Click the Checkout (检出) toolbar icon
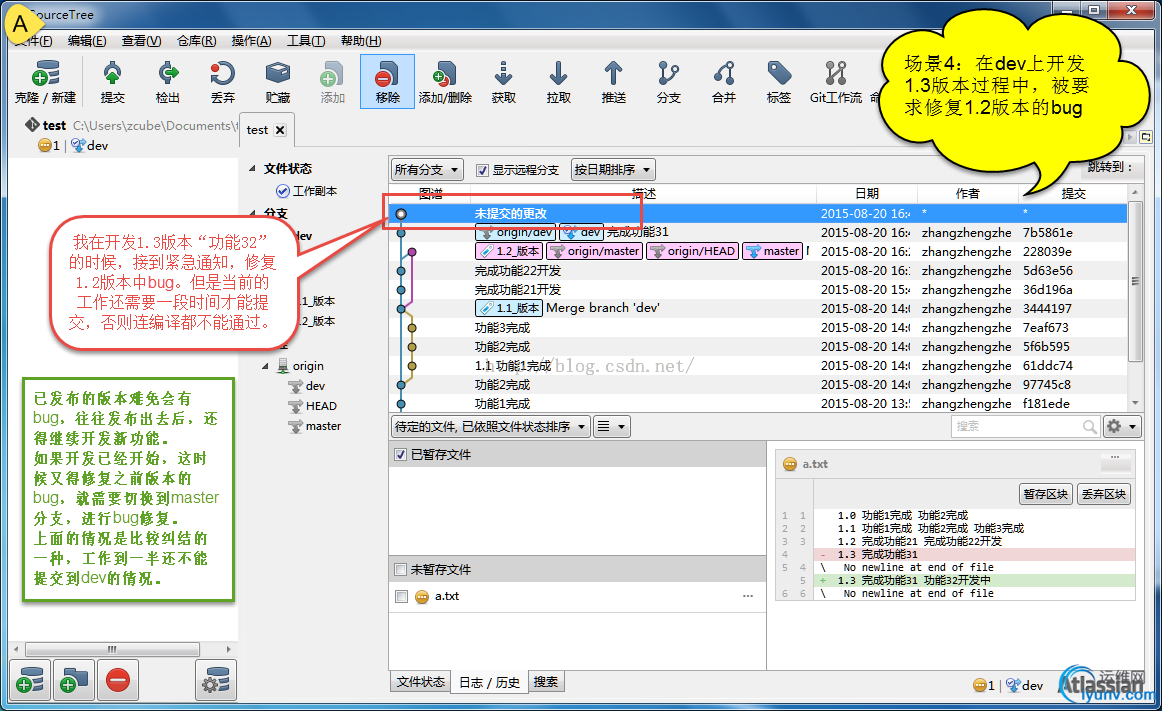 point(167,82)
